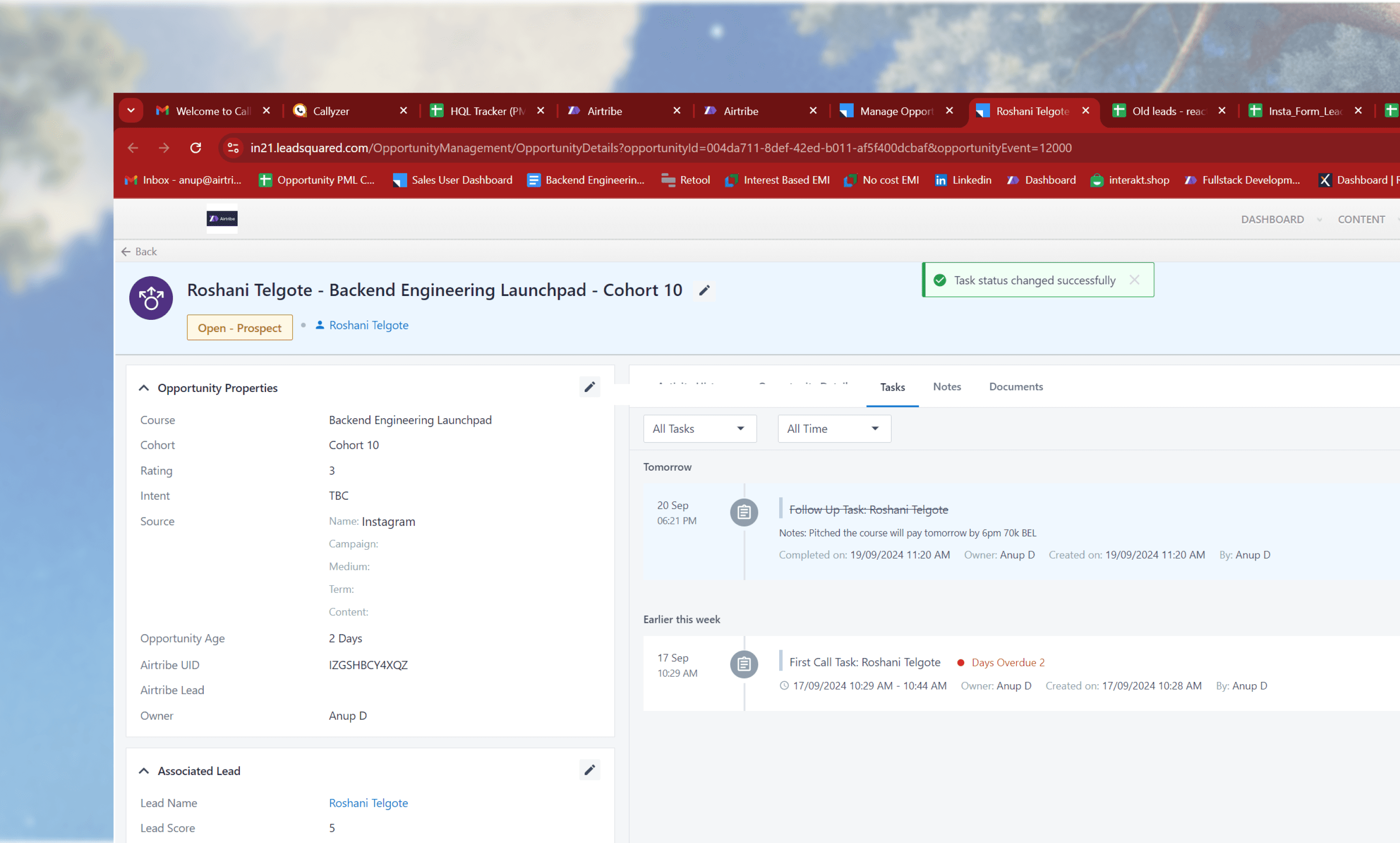The width and height of the screenshot is (1400, 843).
Task: Collapse the Associated Lead section
Action: [x=144, y=771]
